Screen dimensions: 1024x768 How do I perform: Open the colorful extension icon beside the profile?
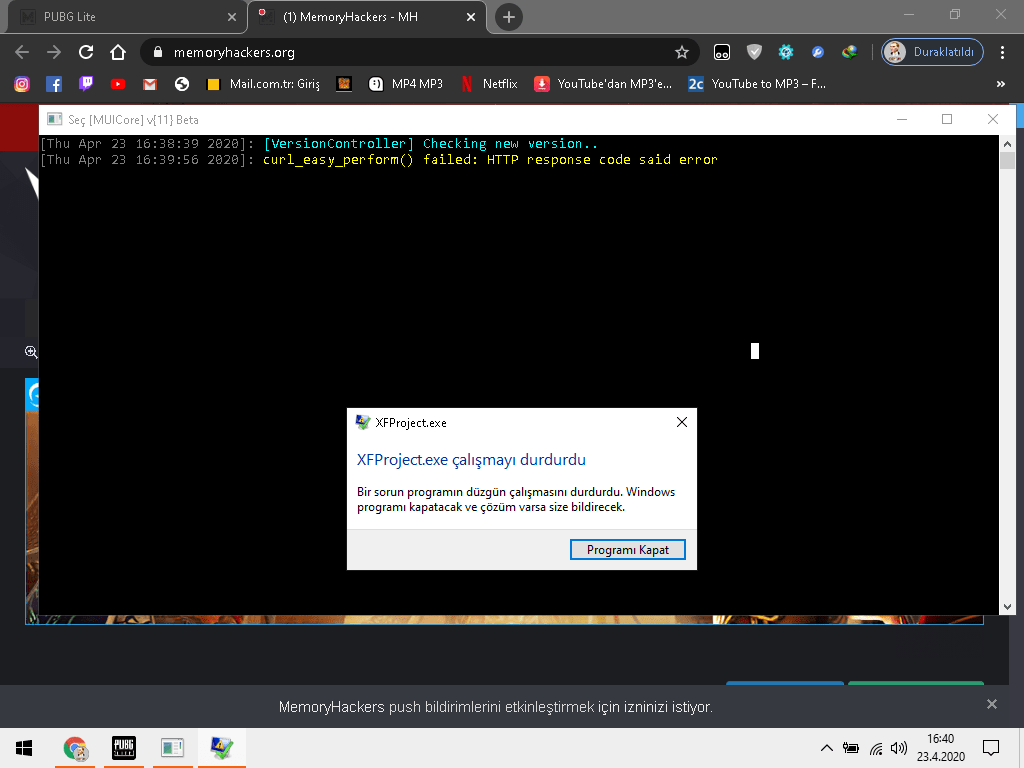(x=849, y=52)
